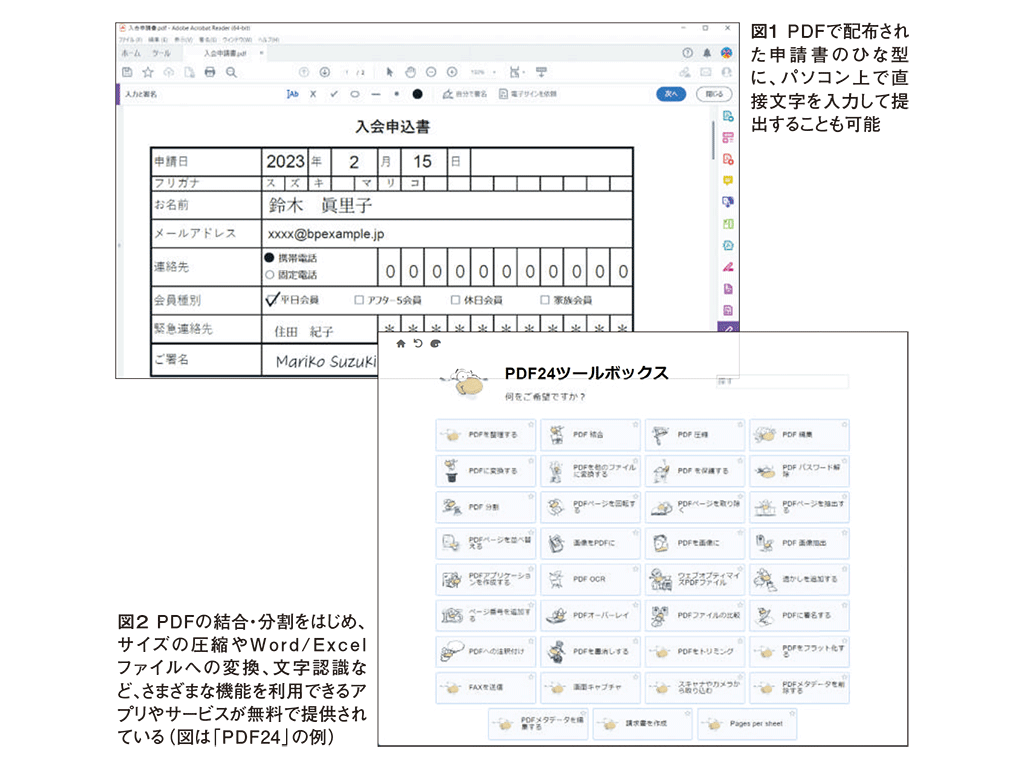Screen dimensions: 1024x768
Task: Open the PDFに変換する tile
Action: [x=486, y=471]
